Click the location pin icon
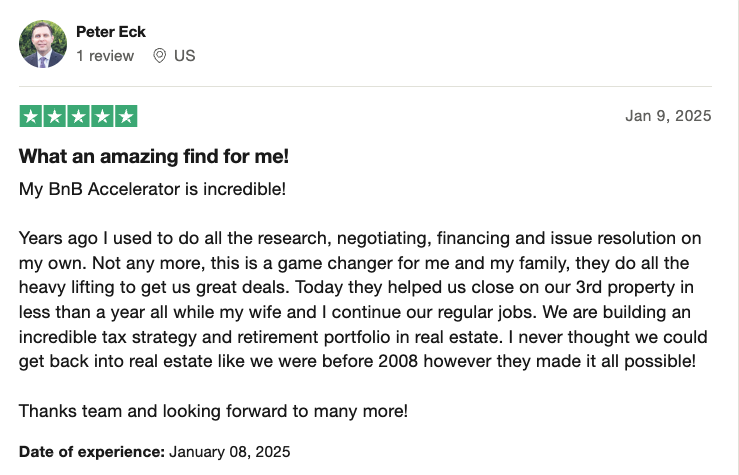The image size is (739, 475). (159, 56)
